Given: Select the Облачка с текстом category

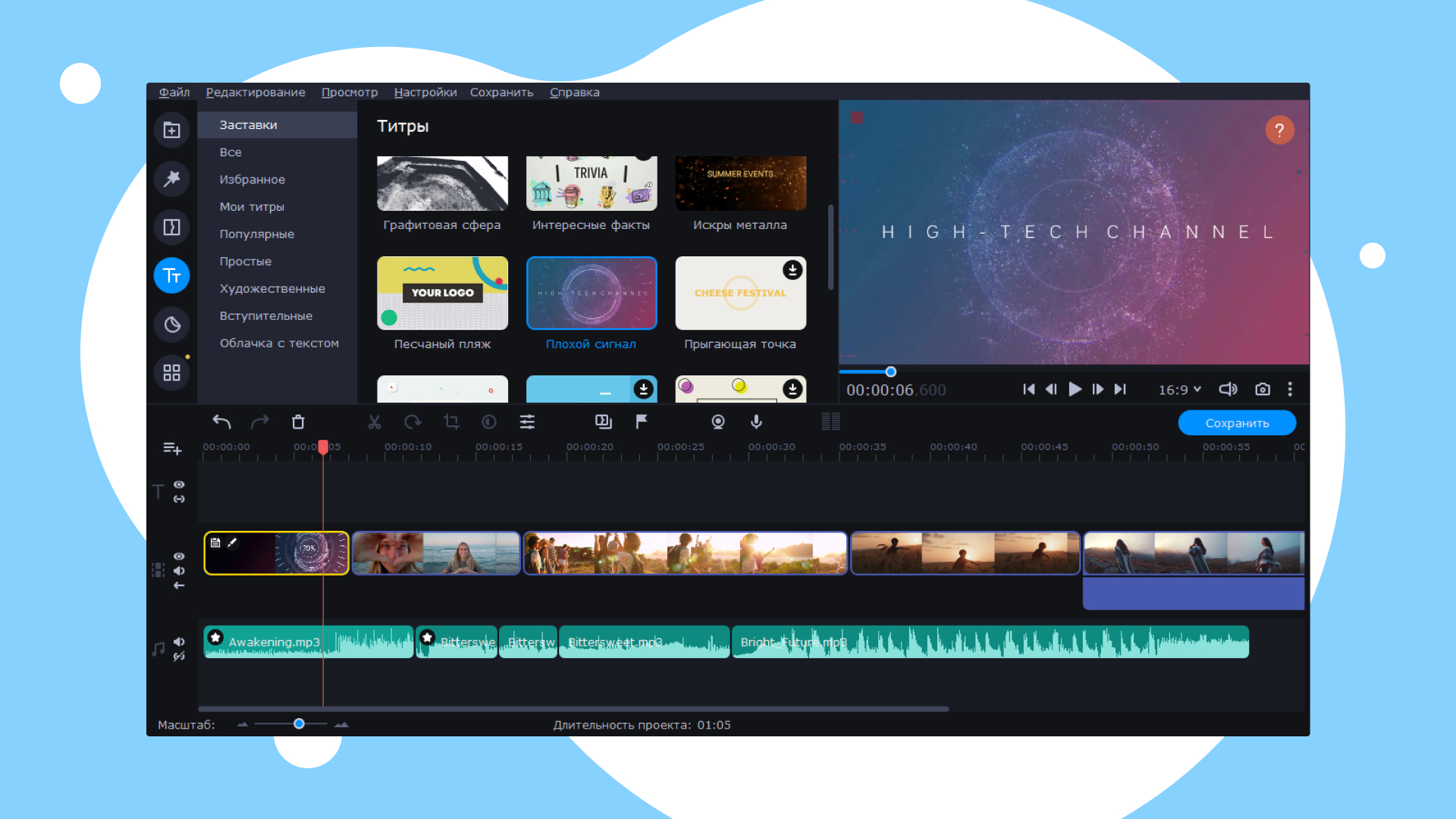Looking at the screenshot, I should [x=277, y=344].
